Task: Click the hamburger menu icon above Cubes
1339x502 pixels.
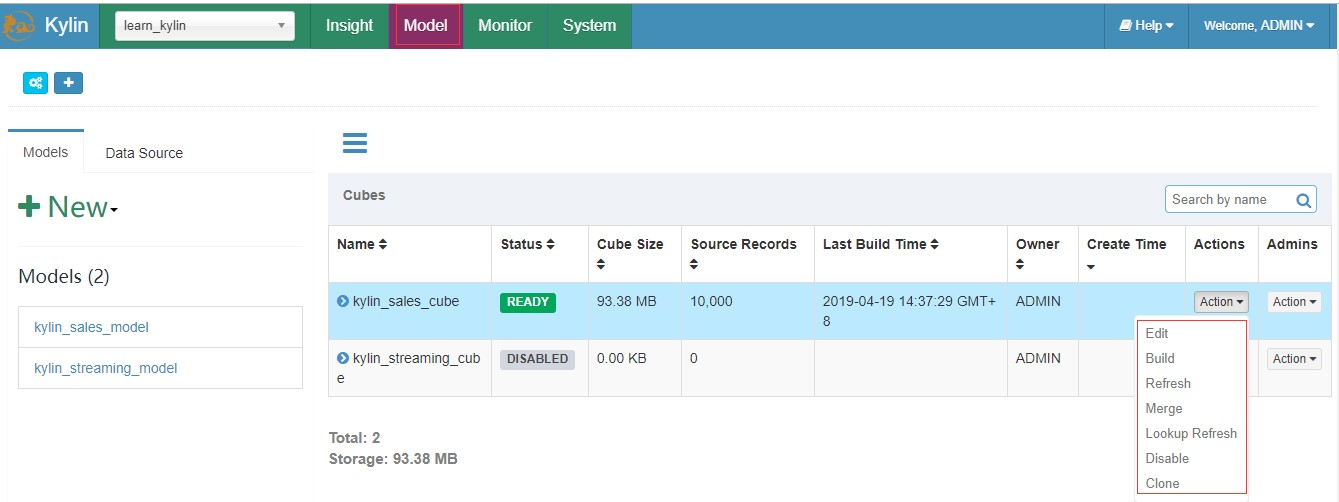Action: [355, 143]
